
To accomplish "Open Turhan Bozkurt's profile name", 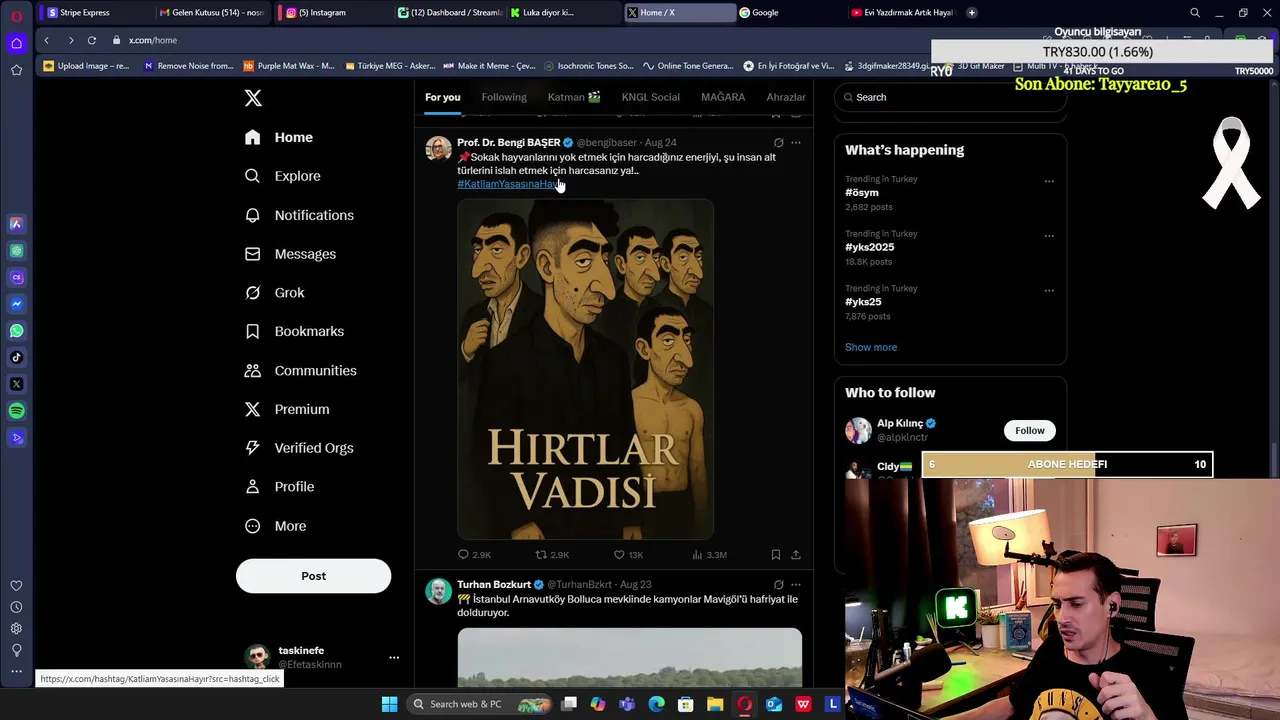I will [x=494, y=585].
